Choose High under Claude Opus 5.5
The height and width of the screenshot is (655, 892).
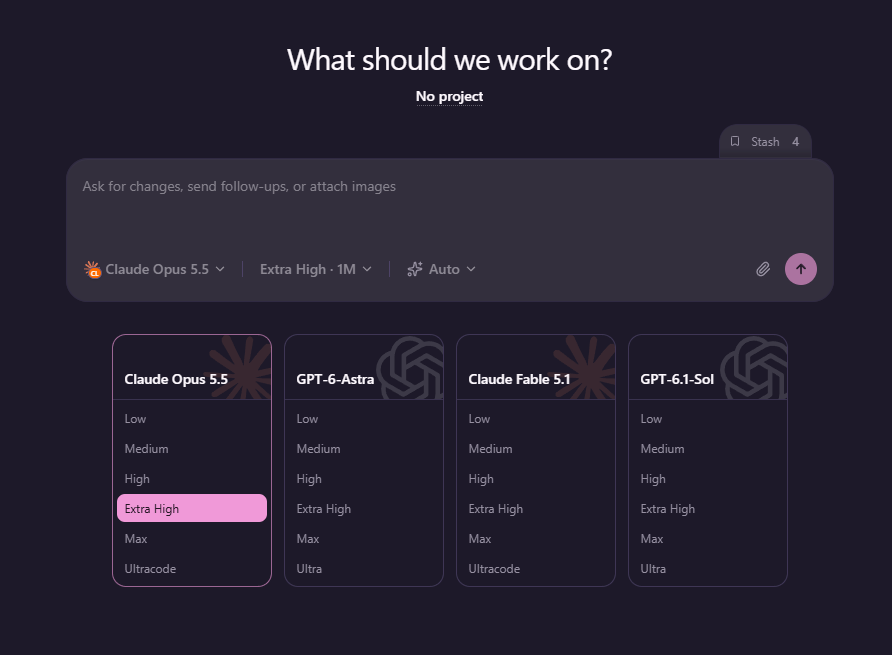click(x=192, y=479)
